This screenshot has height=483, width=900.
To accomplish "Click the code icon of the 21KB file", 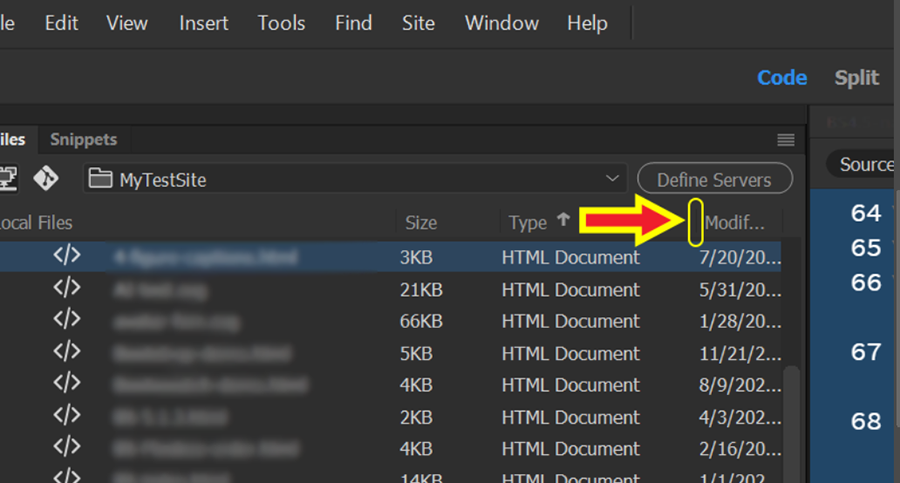I will (x=67, y=289).
